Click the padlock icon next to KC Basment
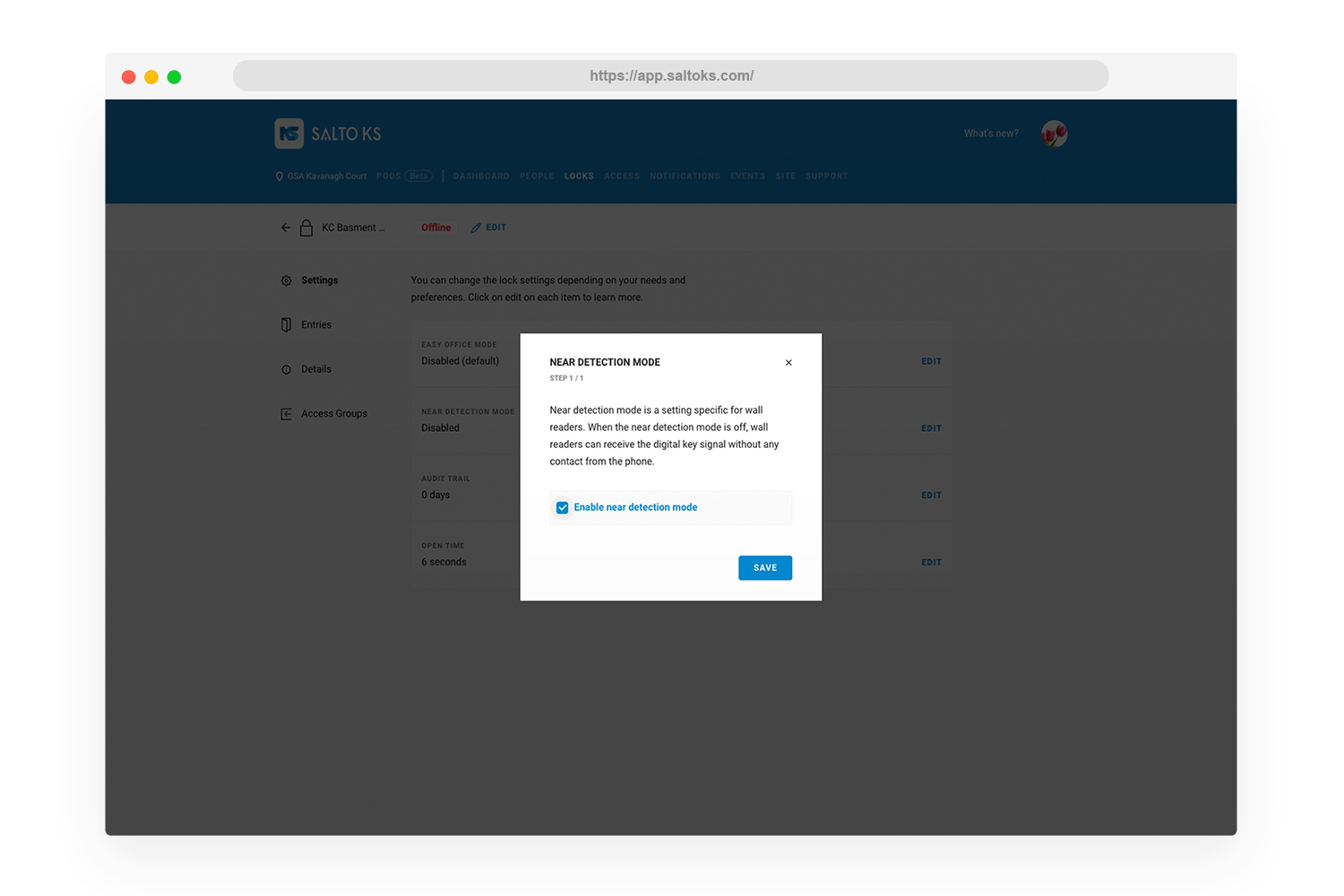The width and height of the screenshot is (1344, 896). (x=306, y=228)
